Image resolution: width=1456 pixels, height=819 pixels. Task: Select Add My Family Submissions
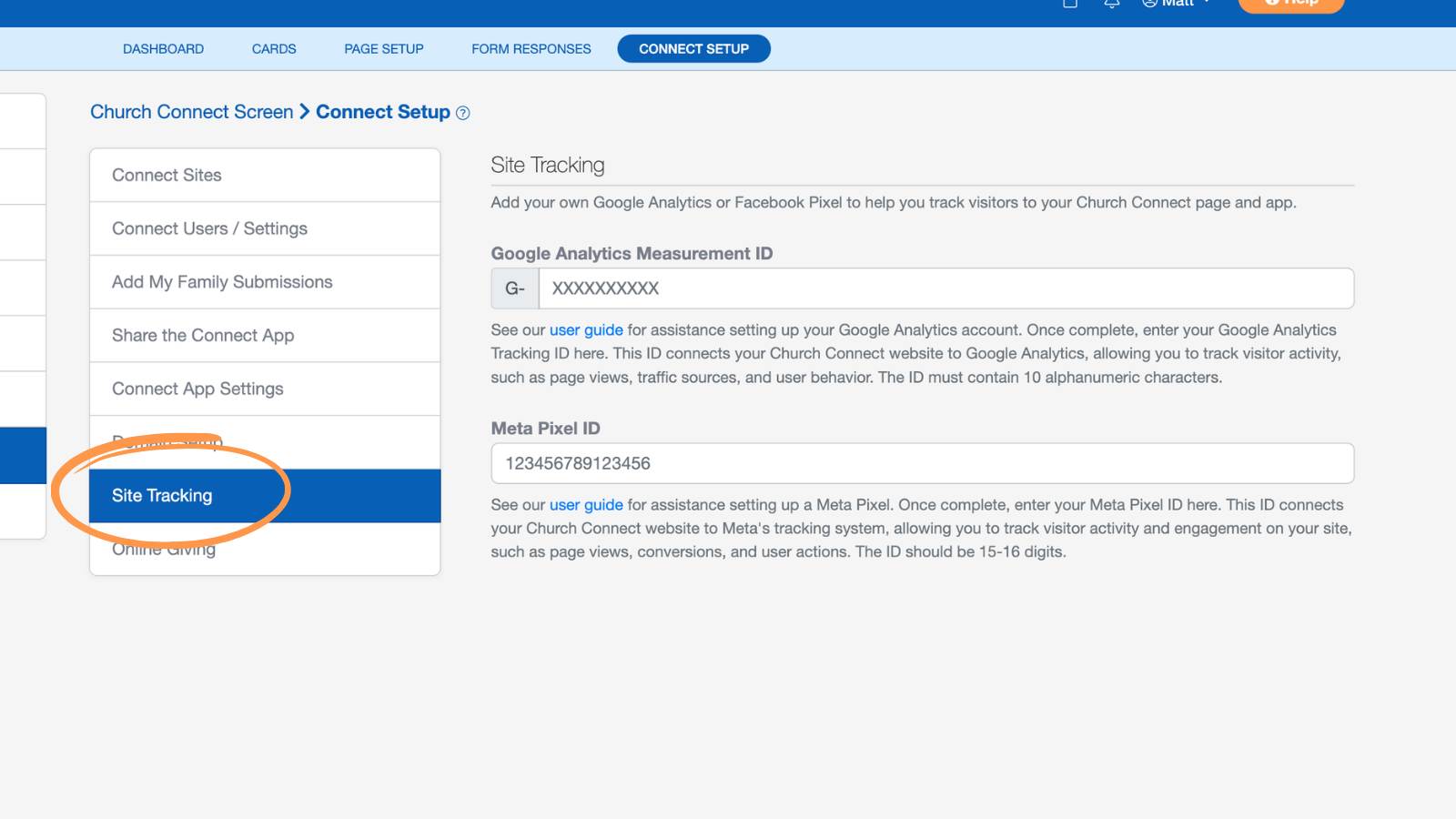tap(265, 282)
